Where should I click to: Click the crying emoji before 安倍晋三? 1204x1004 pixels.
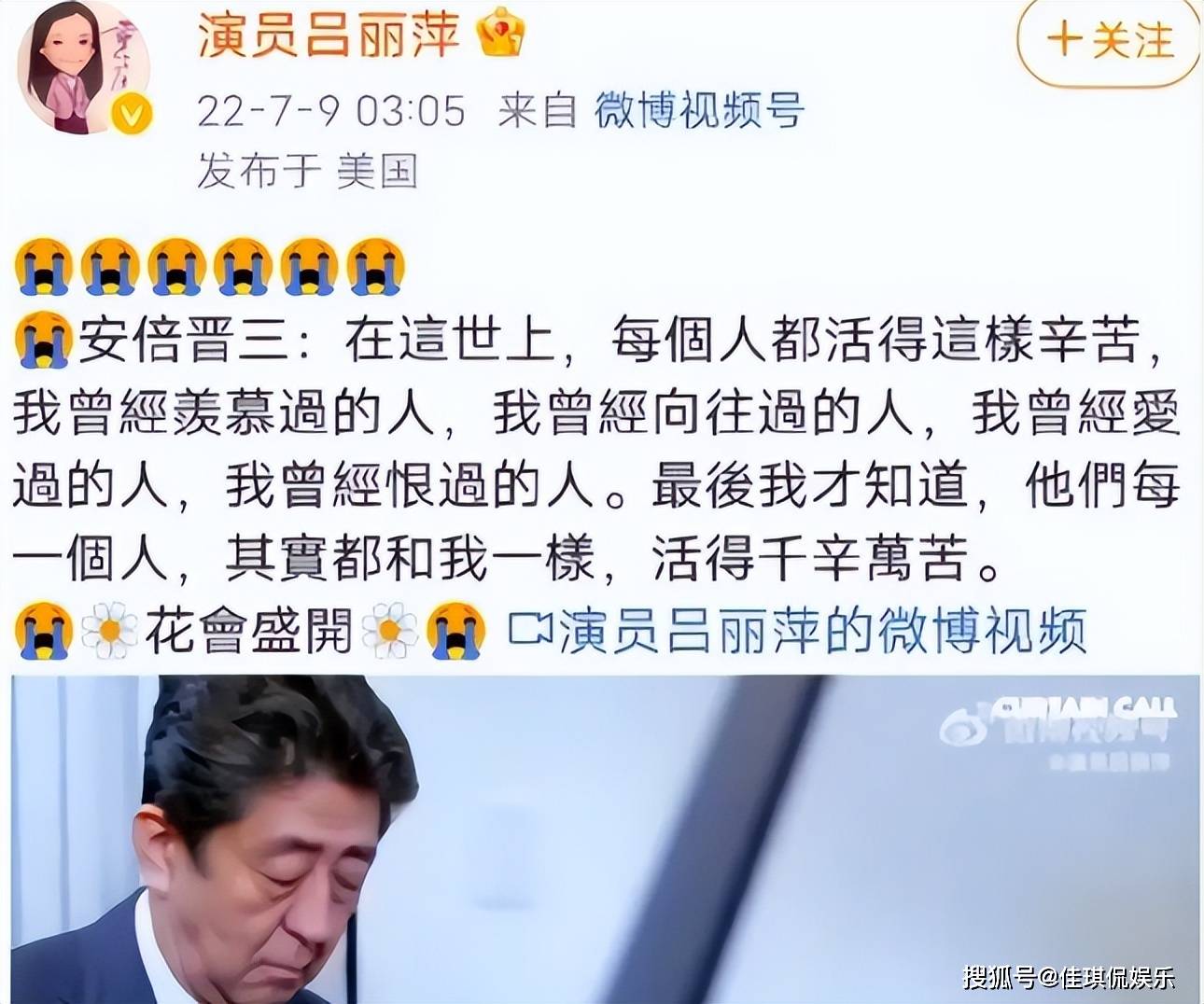pyautogui.click(x=44, y=340)
